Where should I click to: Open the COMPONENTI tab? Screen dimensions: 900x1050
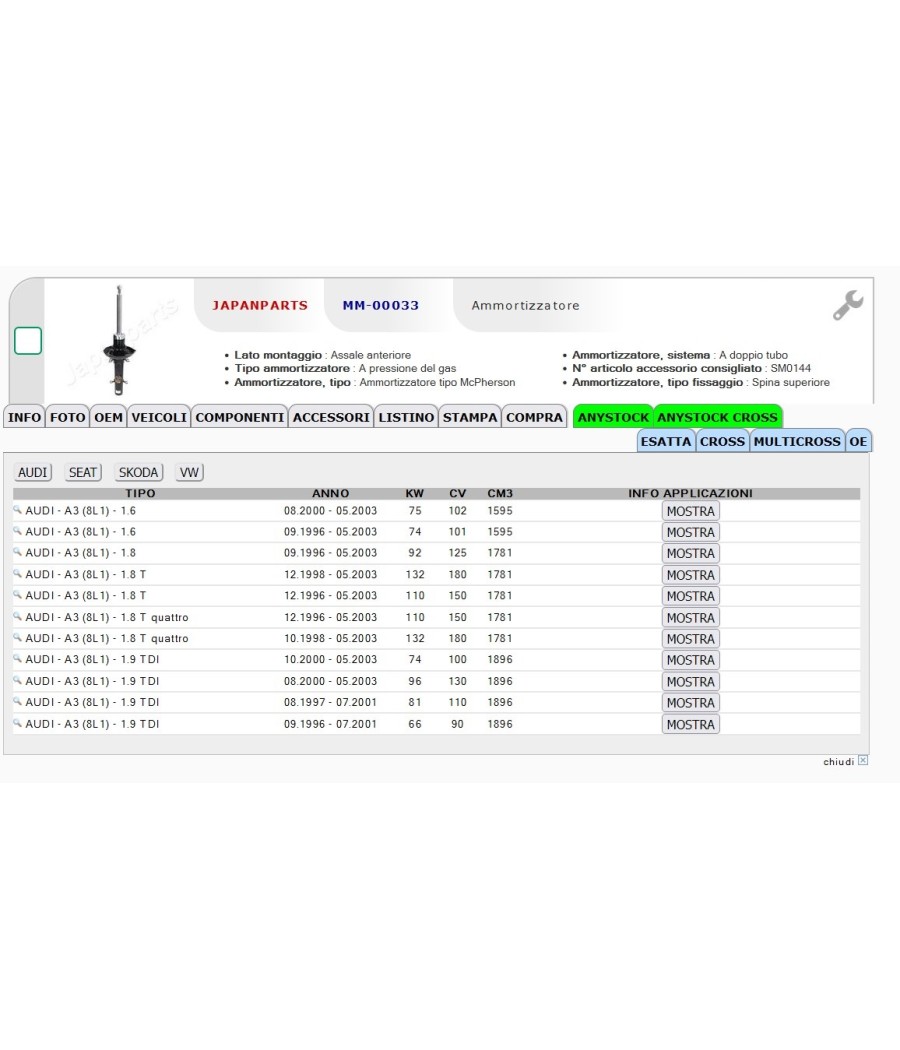coord(240,417)
